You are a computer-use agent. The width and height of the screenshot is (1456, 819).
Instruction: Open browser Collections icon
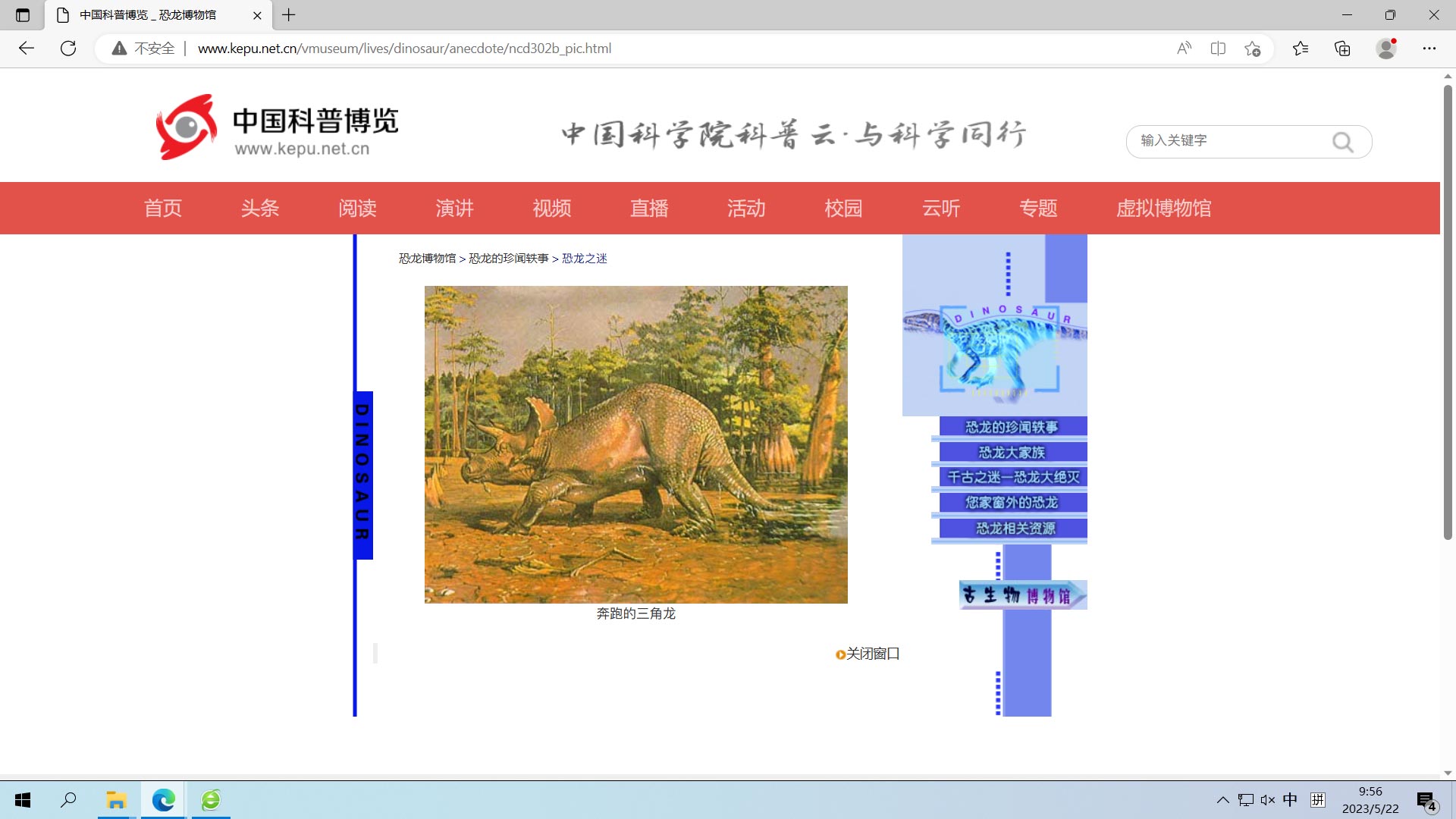(x=1342, y=49)
